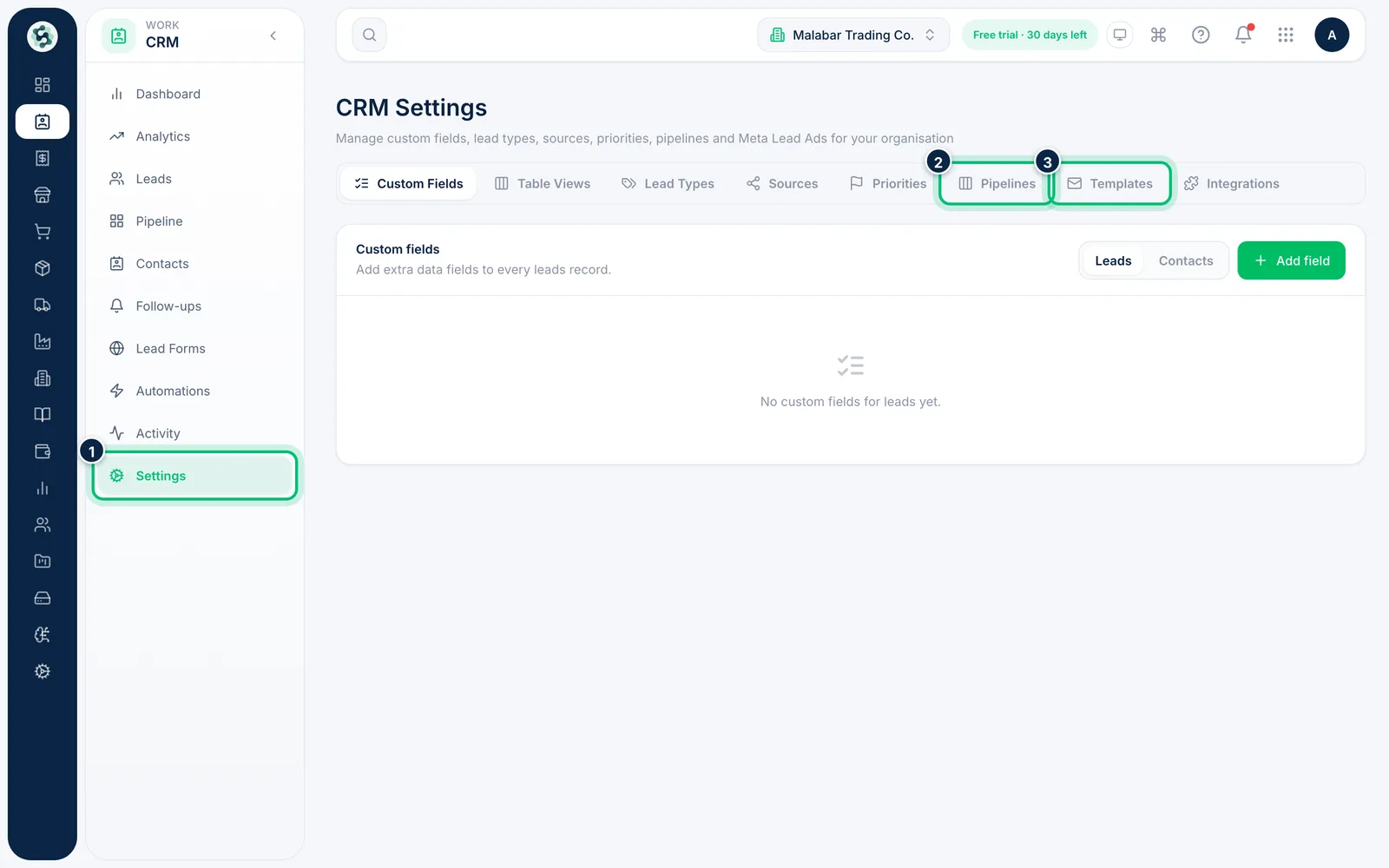Click the Free trial 30 days left badge

1030,35
